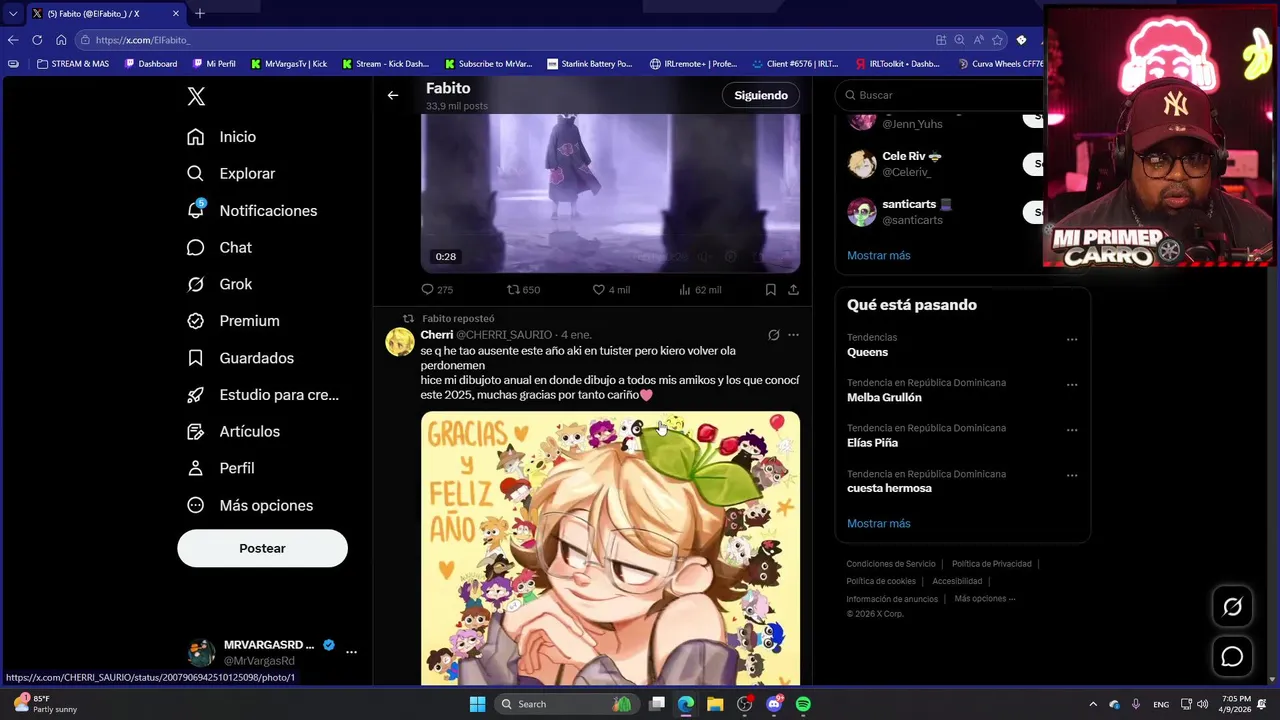Screen dimensions: 1280x720
Task: Open Melba Grullón trend
Action: pos(884,398)
